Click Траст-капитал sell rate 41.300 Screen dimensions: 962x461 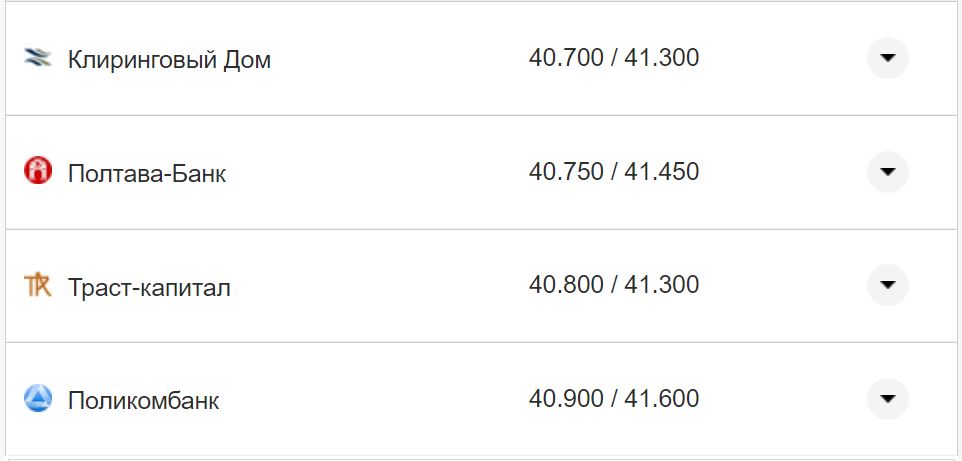point(662,285)
